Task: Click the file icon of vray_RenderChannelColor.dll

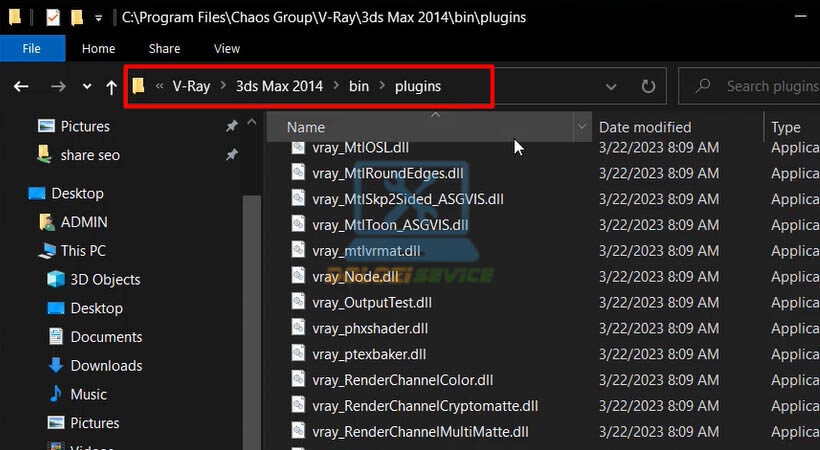Action: tap(298, 379)
